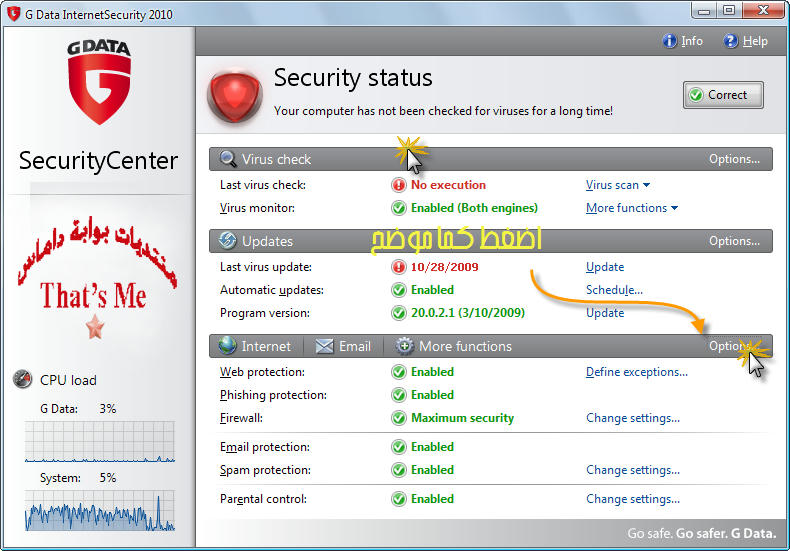Image resolution: width=790 pixels, height=551 pixels.
Task: Click the G Data CPU usage graph
Action: 100,442
